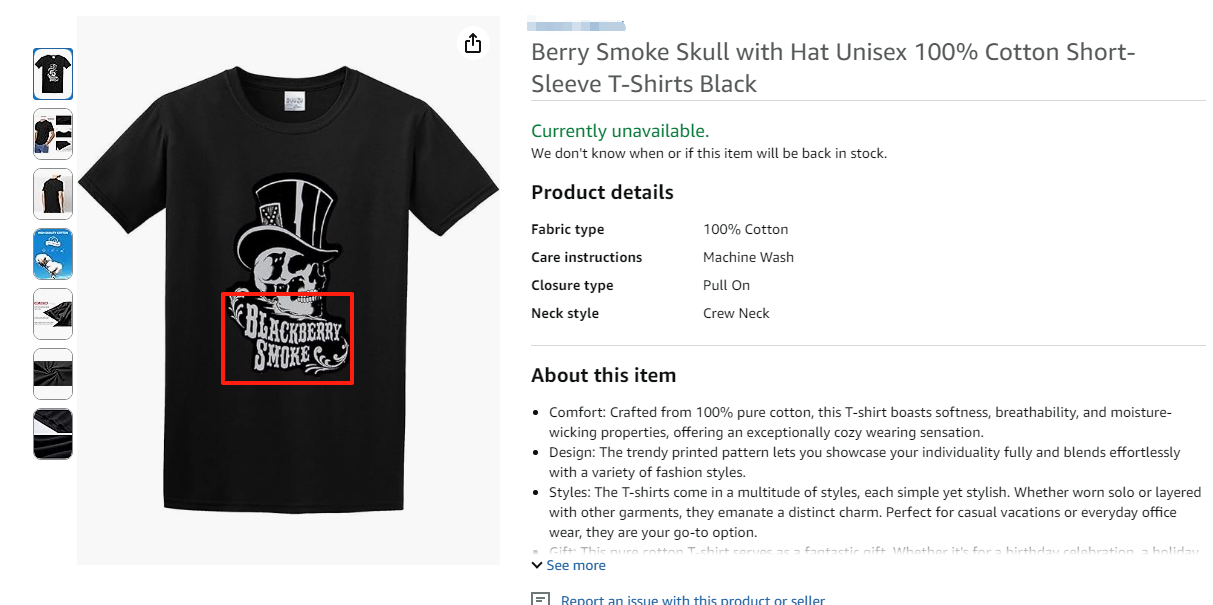Screen dimensions: 1213x605
Task: Click the report issue speech-bubble icon
Action: 540,600
